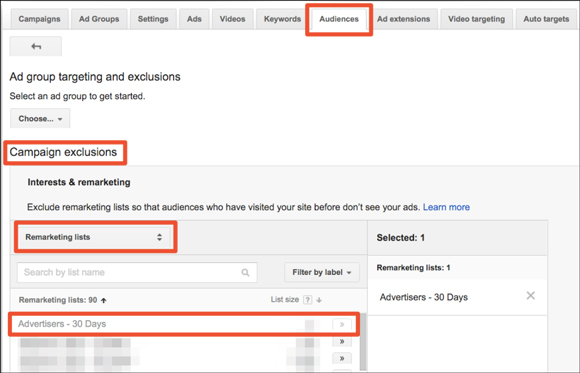Image resolution: width=580 pixels, height=373 pixels.
Task: Open the Choose... ad group dropdown
Action: pos(40,118)
